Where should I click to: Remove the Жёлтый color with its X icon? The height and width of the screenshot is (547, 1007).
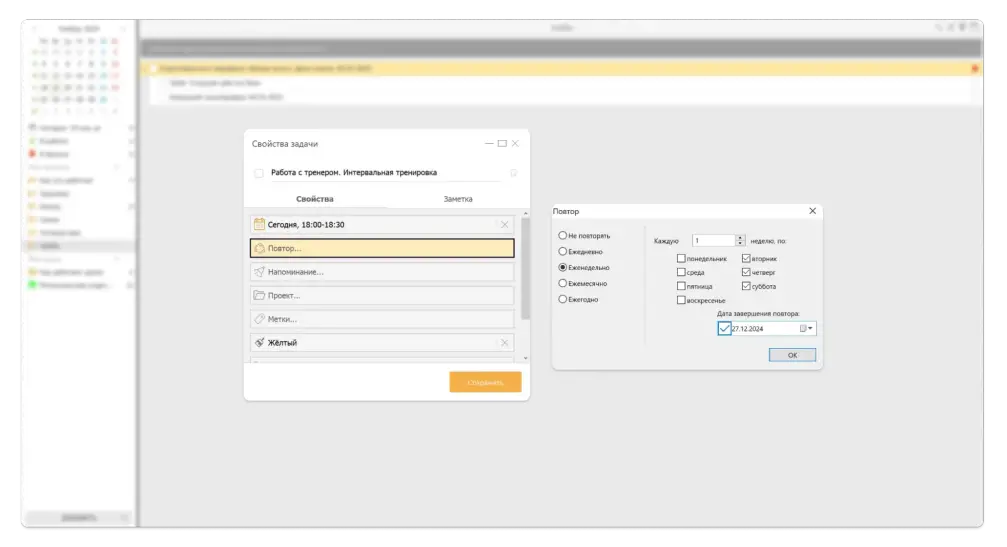point(505,342)
